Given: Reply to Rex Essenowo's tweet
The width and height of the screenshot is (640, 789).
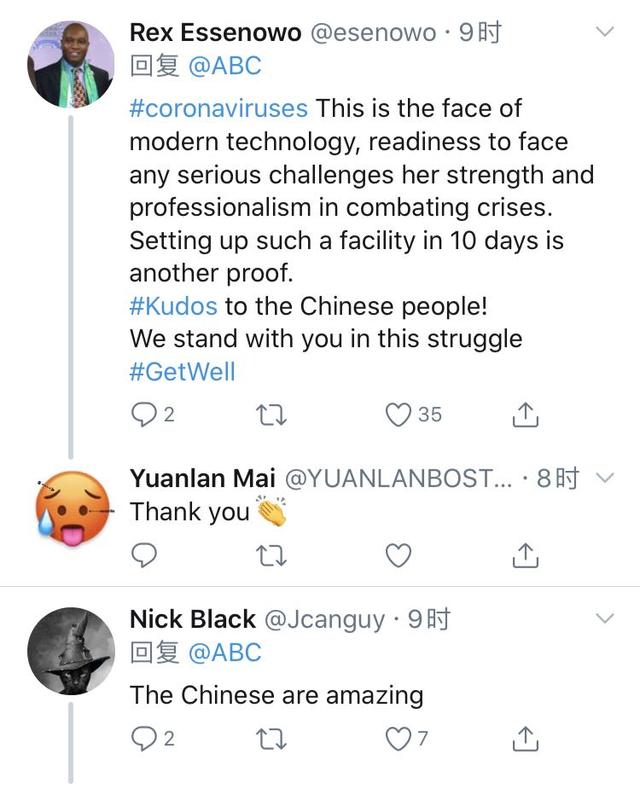Looking at the screenshot, I should pos(145,413).
